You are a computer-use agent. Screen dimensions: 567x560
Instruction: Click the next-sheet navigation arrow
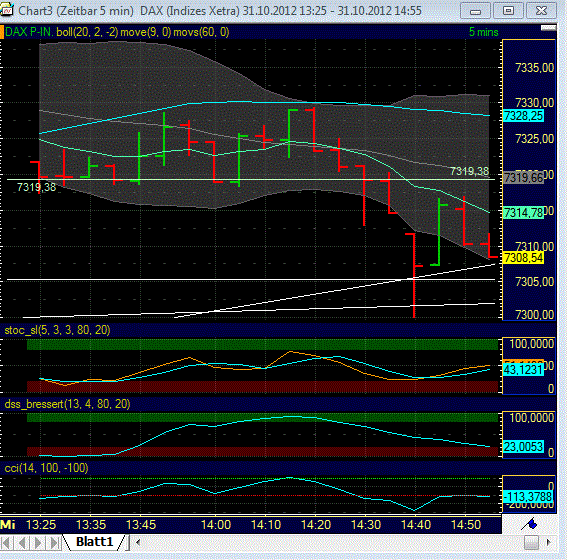click(x=38, y=542)
